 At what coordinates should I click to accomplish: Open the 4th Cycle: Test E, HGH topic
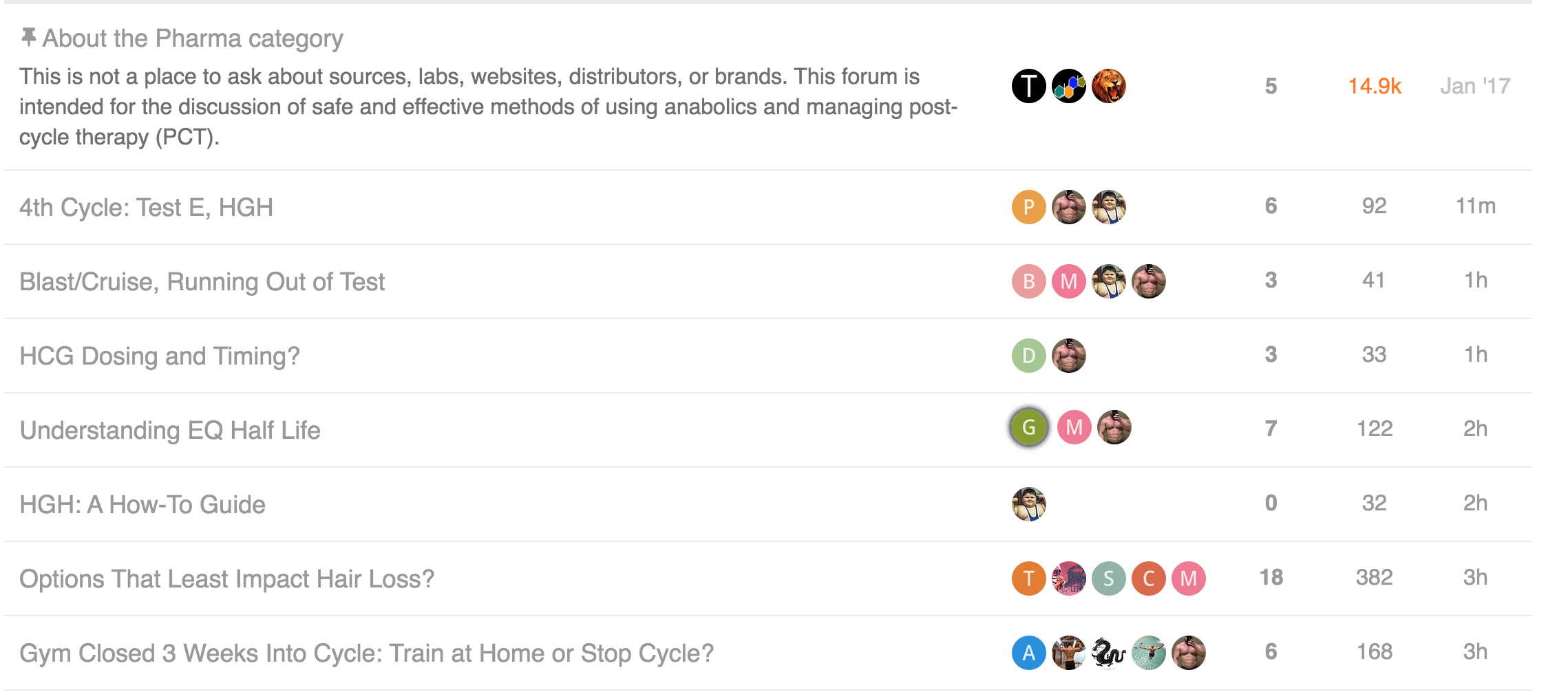coord(146,207)
